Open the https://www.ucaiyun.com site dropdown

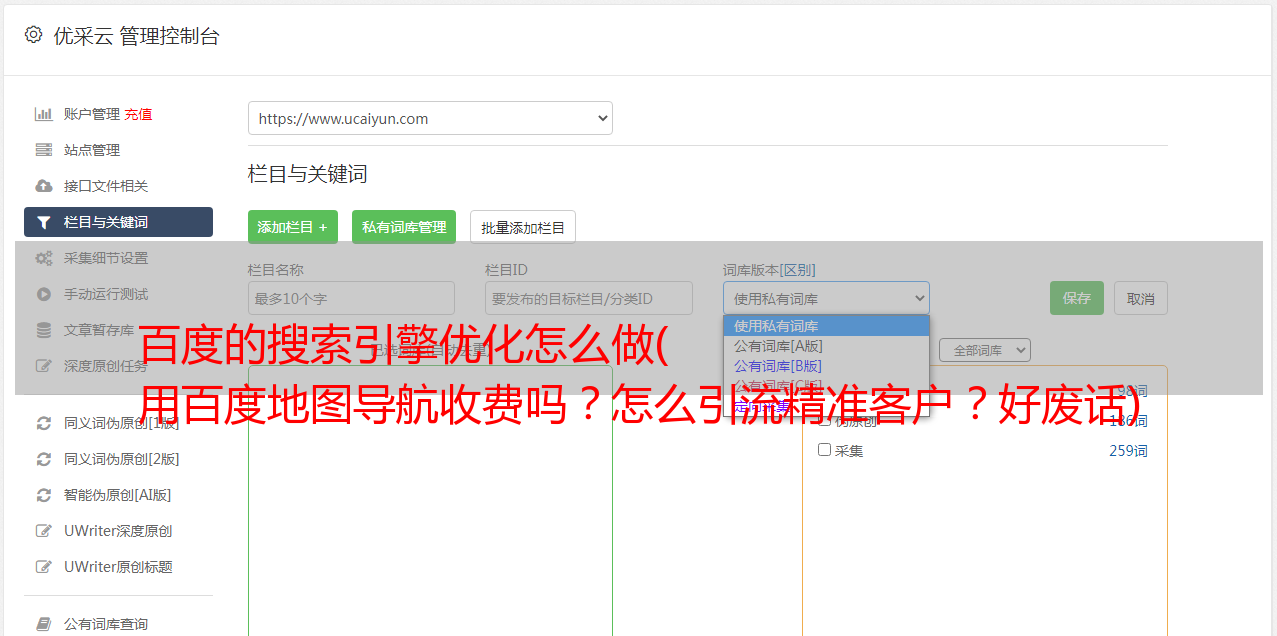(x=430, y=118)
